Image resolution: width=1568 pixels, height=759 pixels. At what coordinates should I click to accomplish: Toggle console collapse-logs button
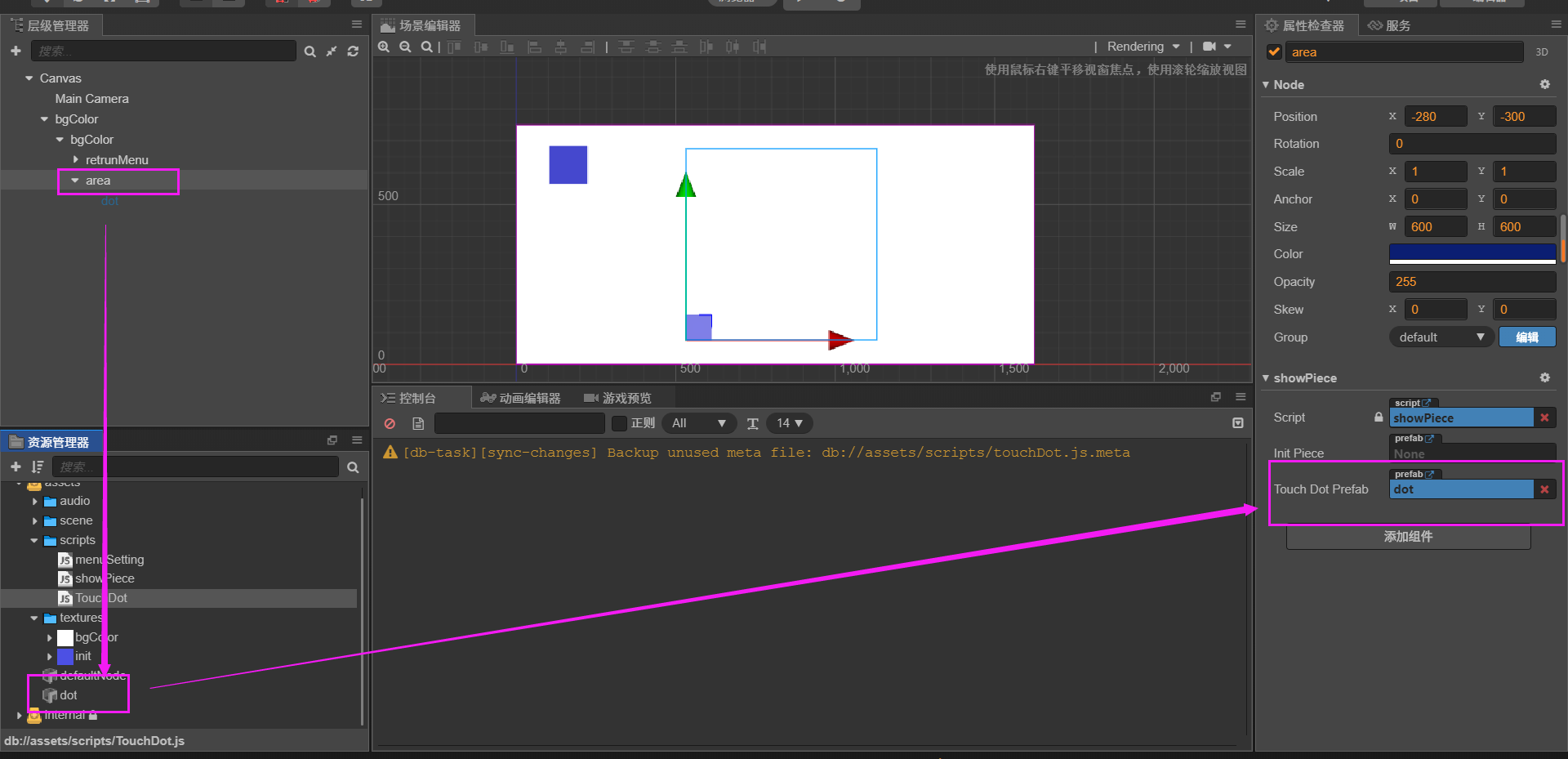1238,423
